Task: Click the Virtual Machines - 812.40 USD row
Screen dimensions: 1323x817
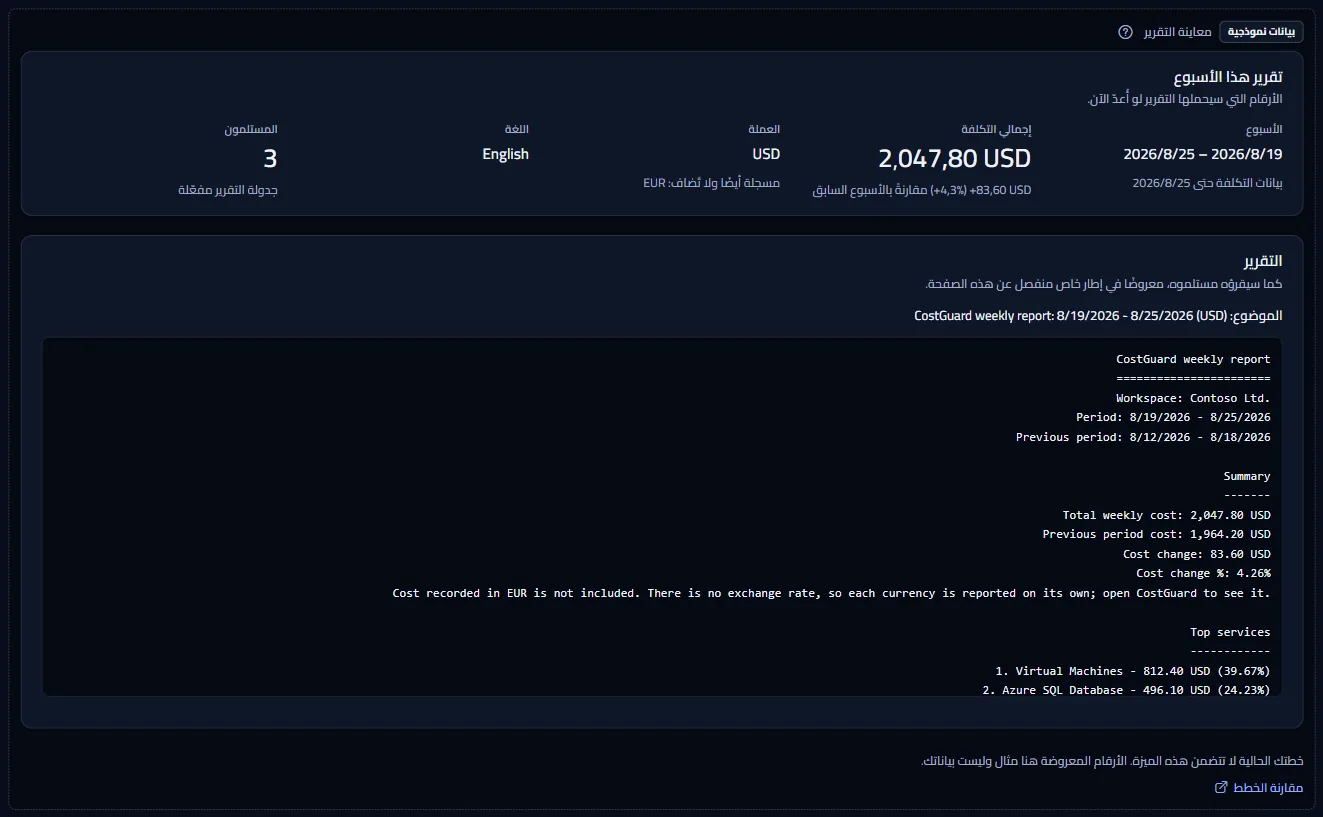Action: pos(1133,671)
